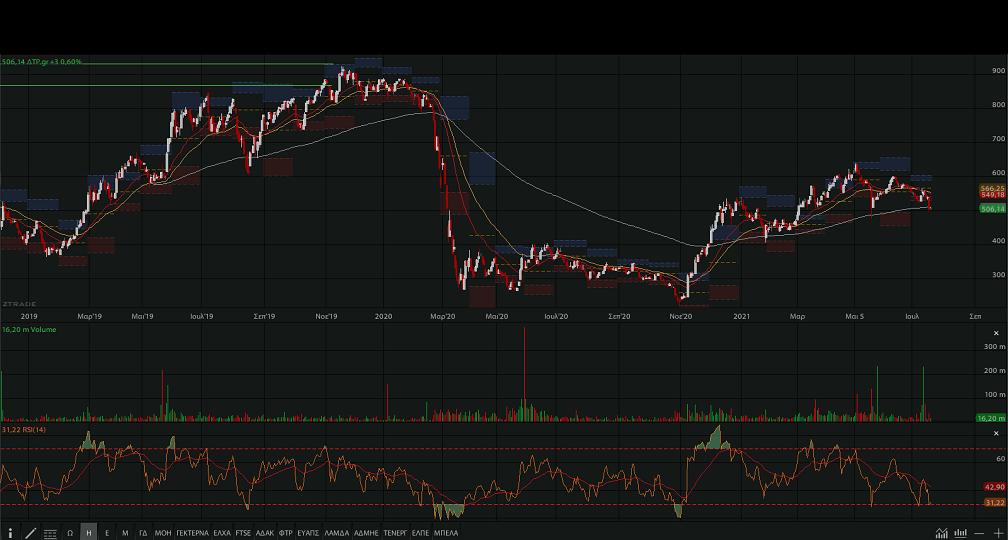This screenshot has height=540, width=1008.
Task: Open the indicators bar-chart icon
Action: (960, 533)
